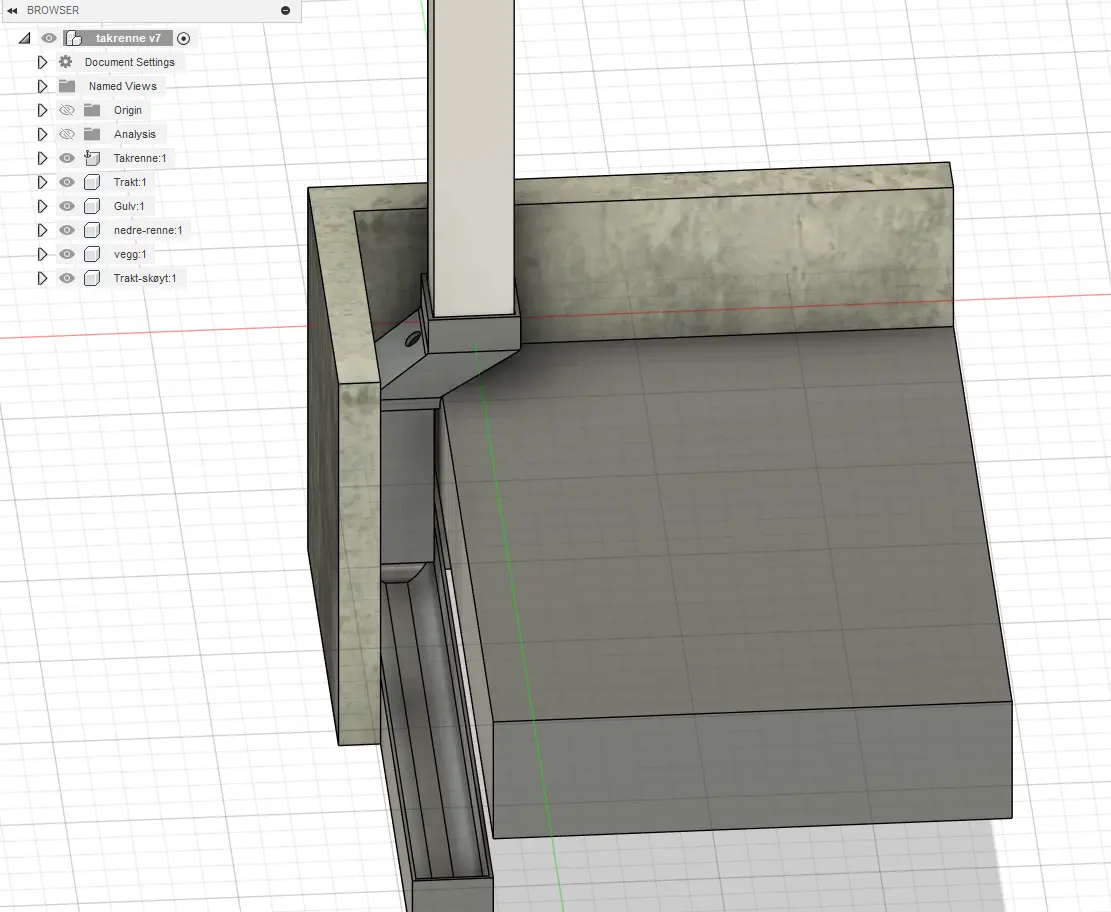The image size is (1111, 912).
Task: Click the takrenne v7 root assembly icon
Action: click(74, 38)
